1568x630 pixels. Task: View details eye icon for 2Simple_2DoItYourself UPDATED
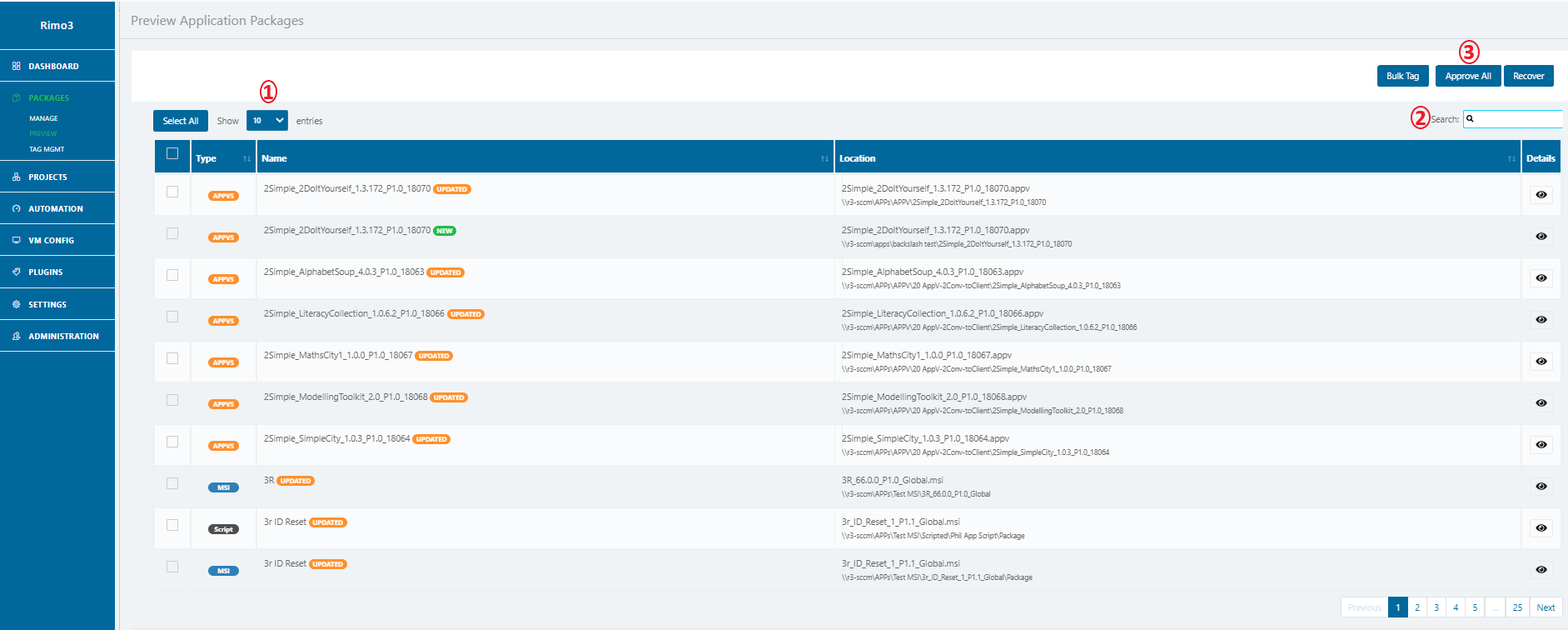coord(1541,194)
